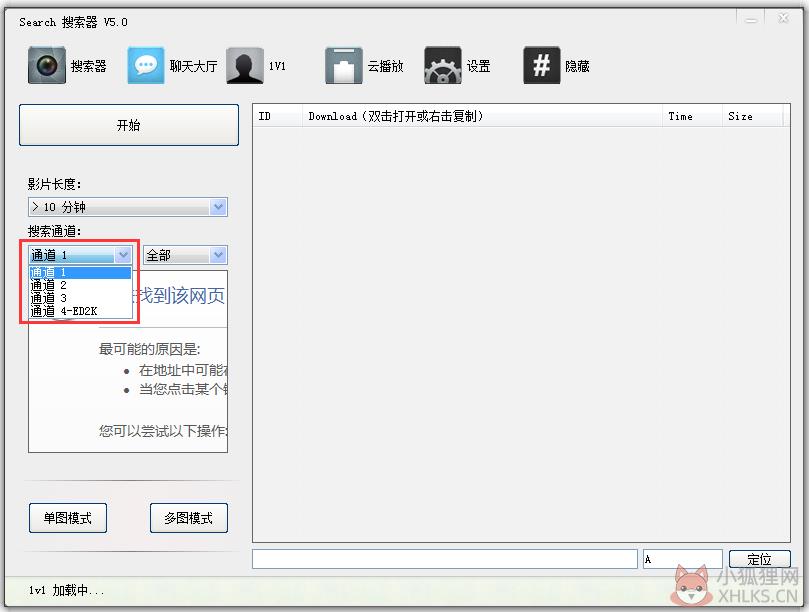Click the 定位 button
This screenshot has height=612, width=809.
pyautogui.click(x=759, y=559)
